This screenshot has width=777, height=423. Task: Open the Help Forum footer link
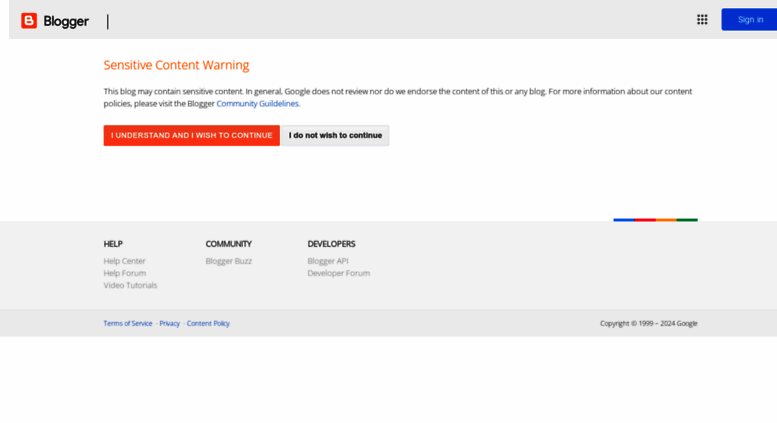click(125, 273)
